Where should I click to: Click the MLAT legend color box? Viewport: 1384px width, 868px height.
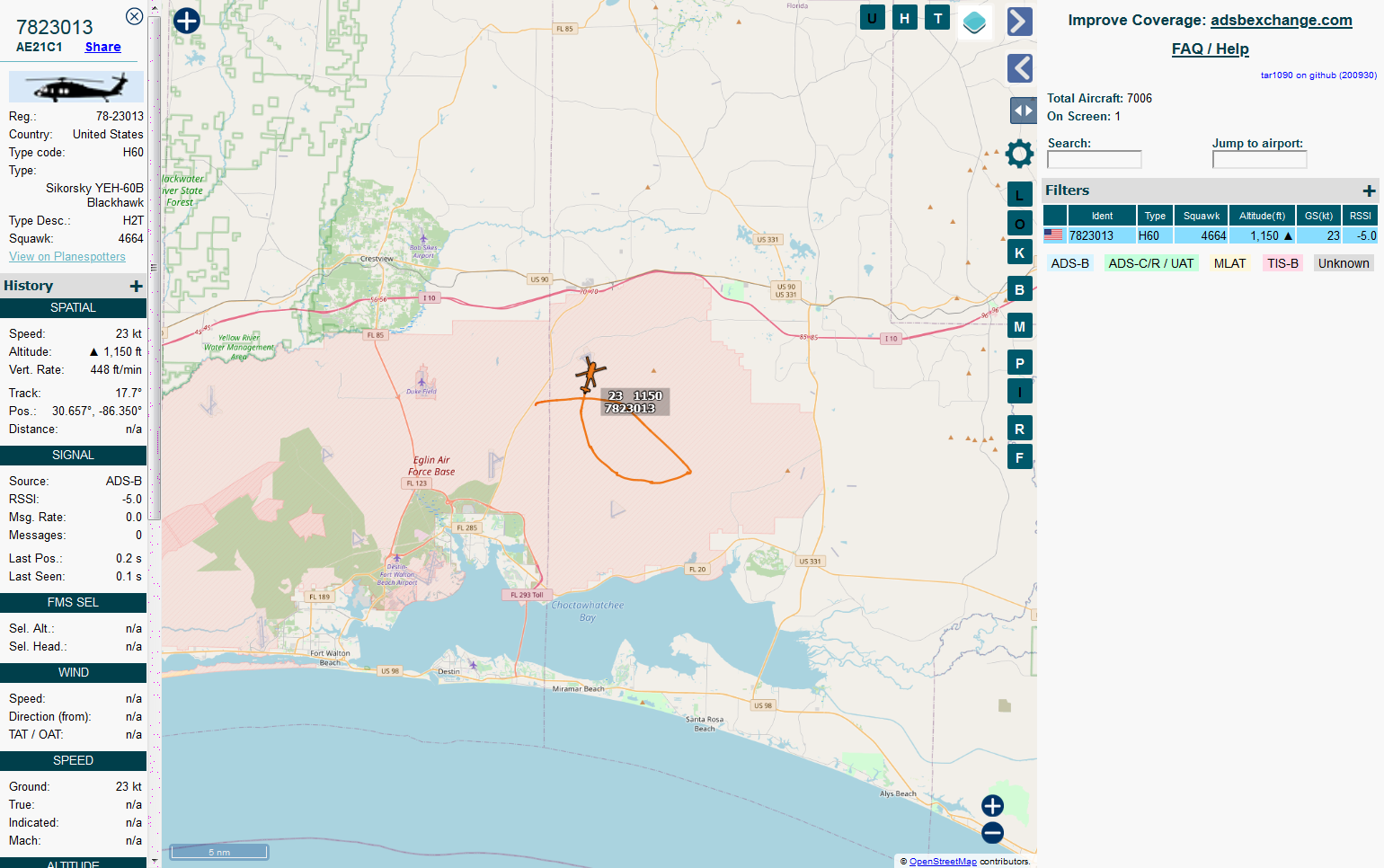click(x=1229, y=263)
